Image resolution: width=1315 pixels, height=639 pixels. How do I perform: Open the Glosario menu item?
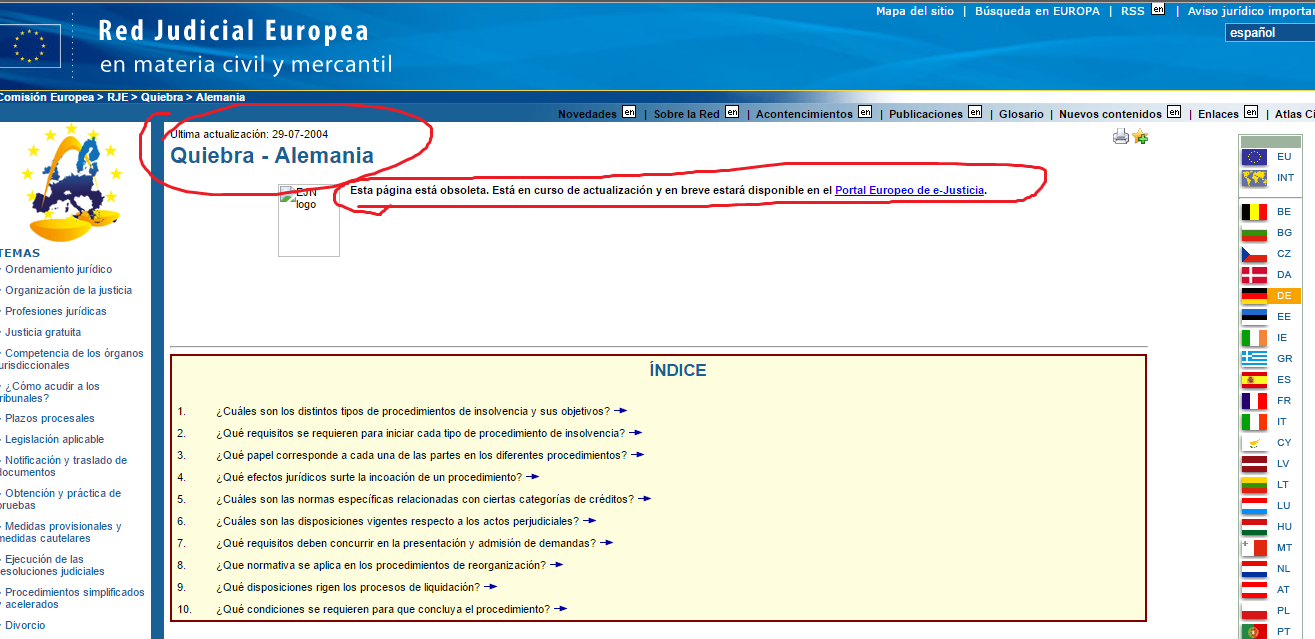(1021, 114)
